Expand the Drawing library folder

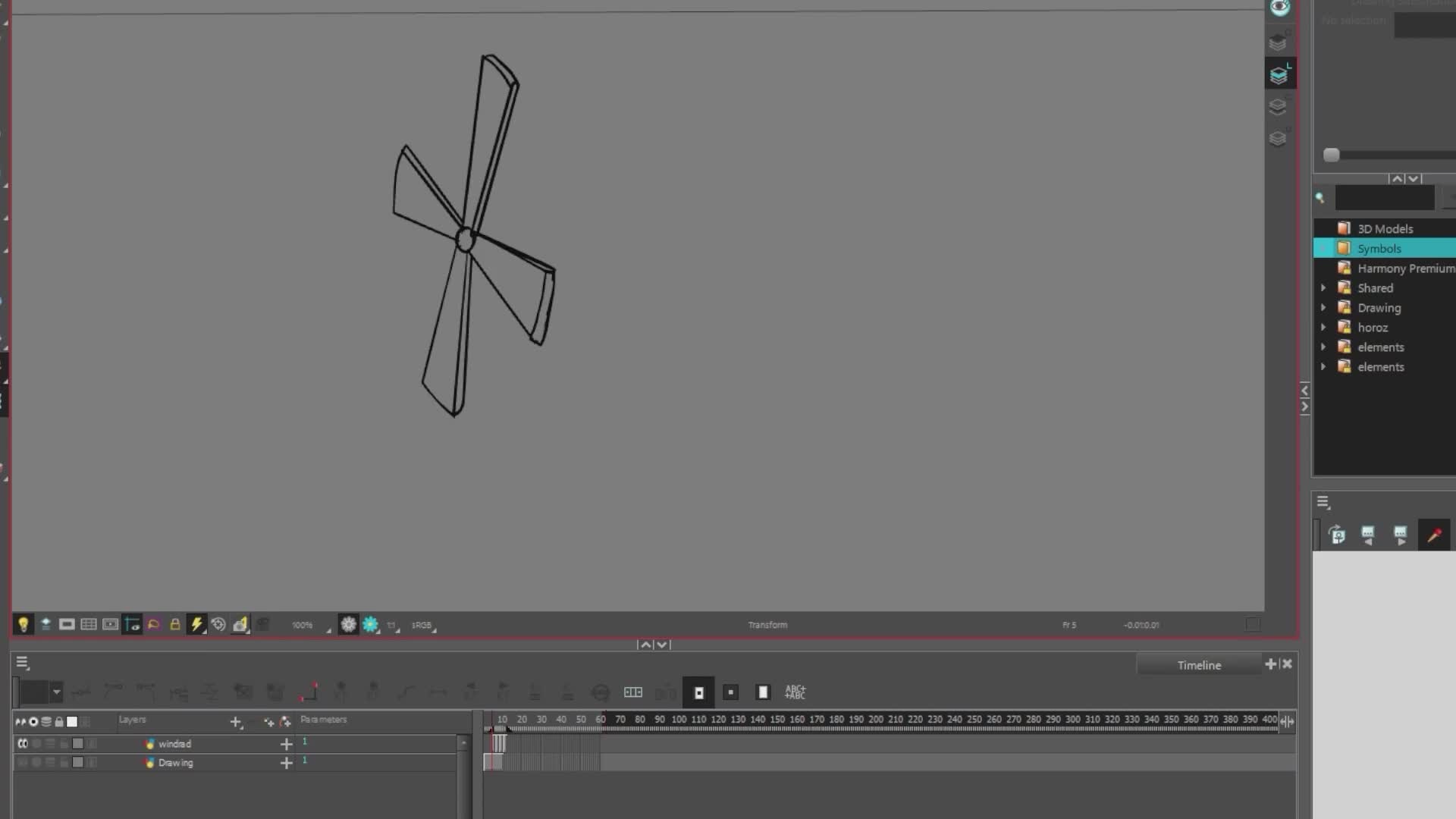pos(1323,308)
